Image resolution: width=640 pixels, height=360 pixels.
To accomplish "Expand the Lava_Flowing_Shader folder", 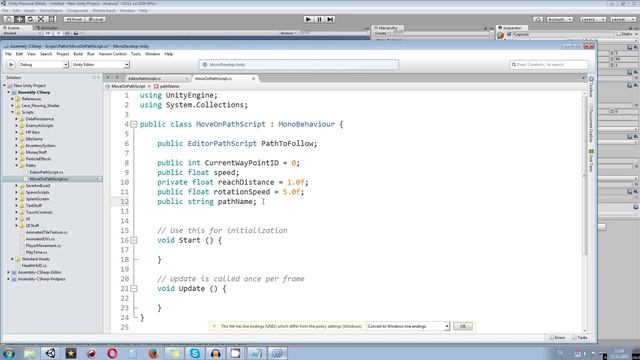I will [x=13, y=105].
